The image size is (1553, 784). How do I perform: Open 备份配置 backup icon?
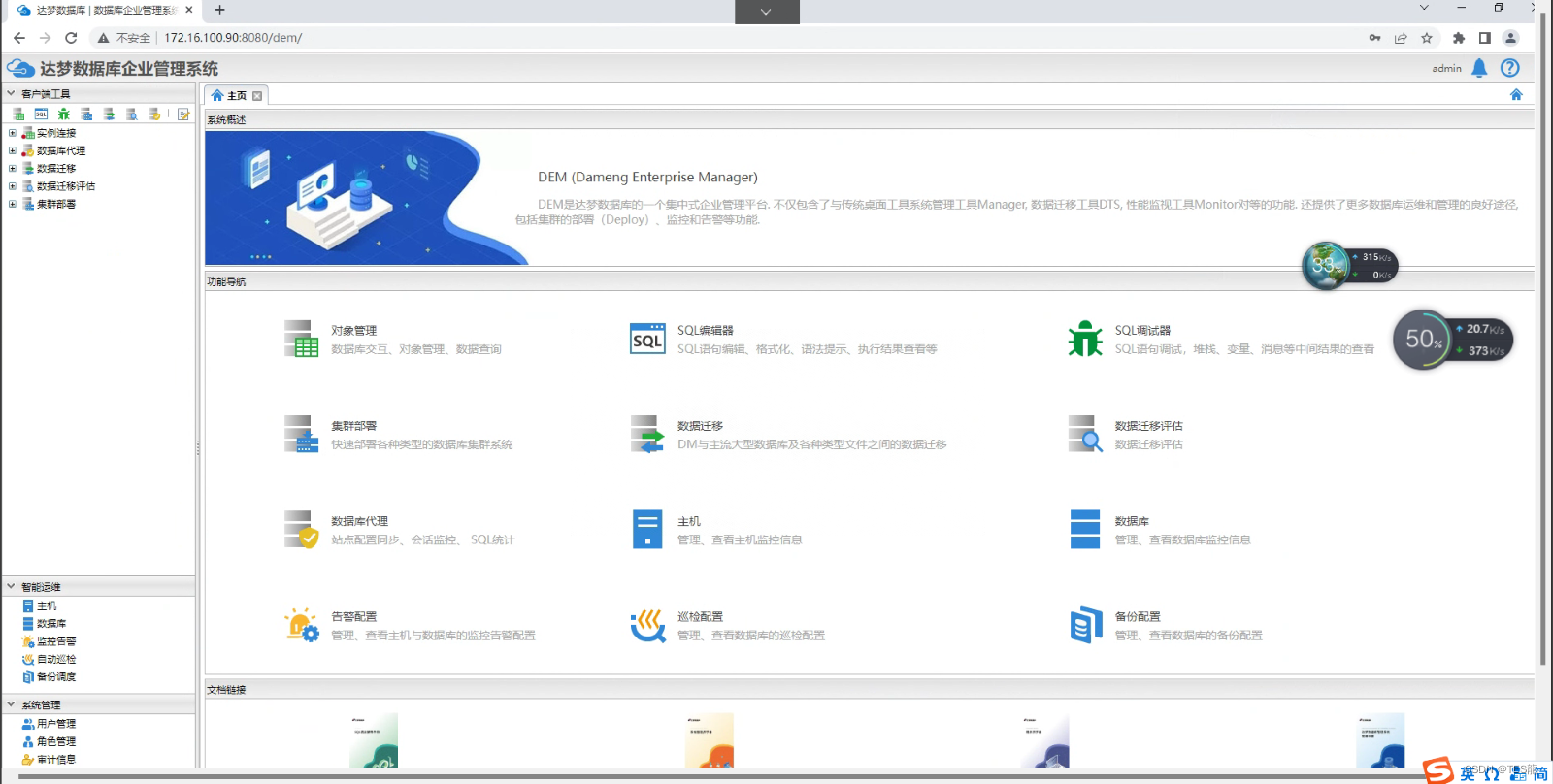(x=1085, y=625)
